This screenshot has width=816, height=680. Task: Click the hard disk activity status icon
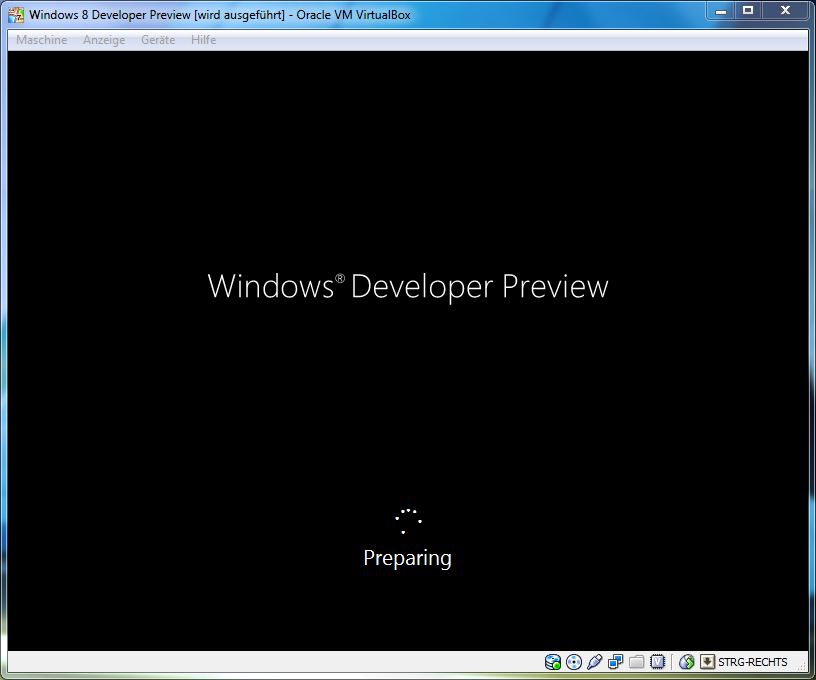point(553,662)
